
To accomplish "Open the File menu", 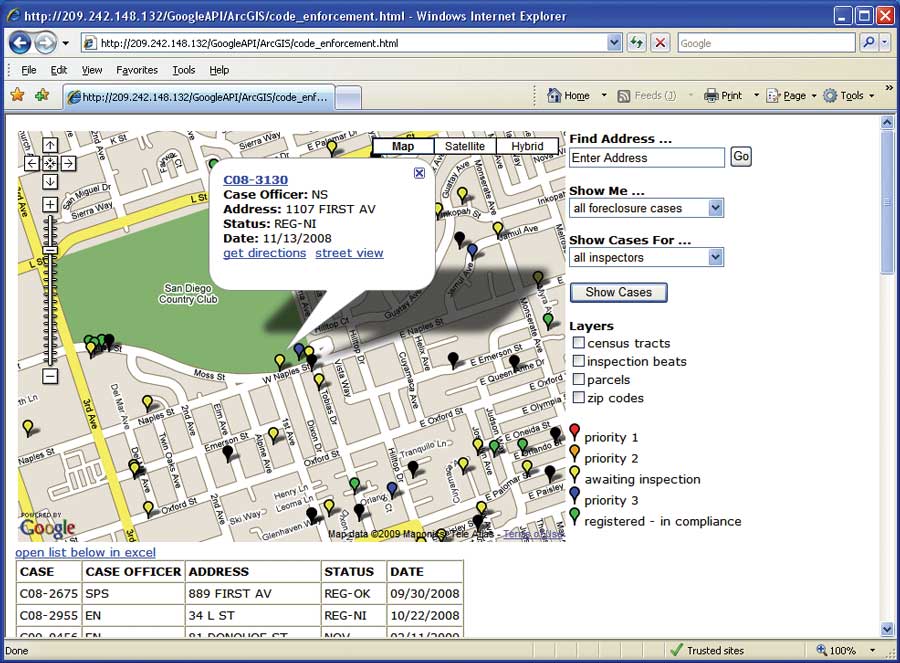I will tap(29, 70).
